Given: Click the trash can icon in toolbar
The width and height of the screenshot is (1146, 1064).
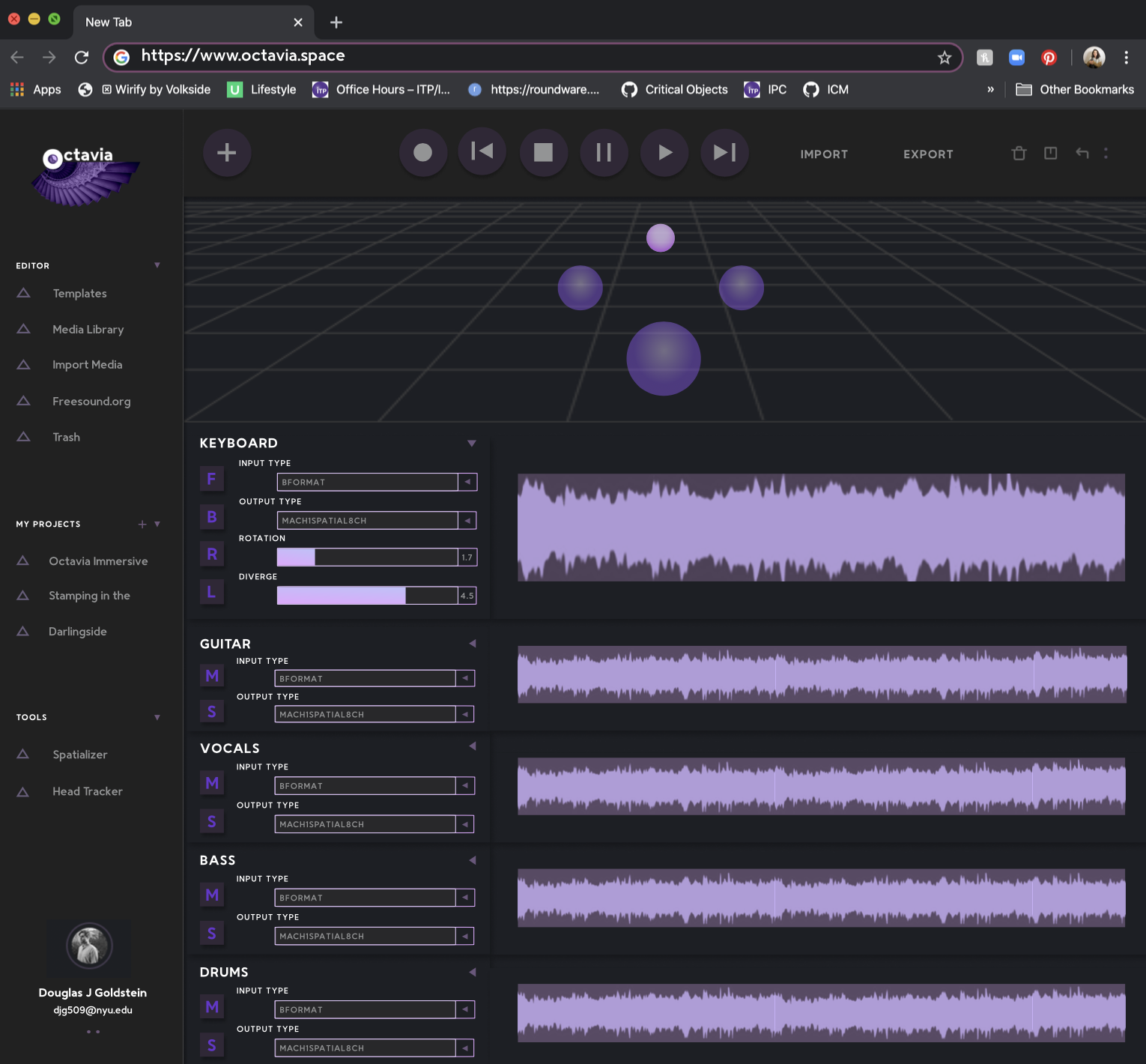Looking at the screenshot, I should [x=1019, y=153].
